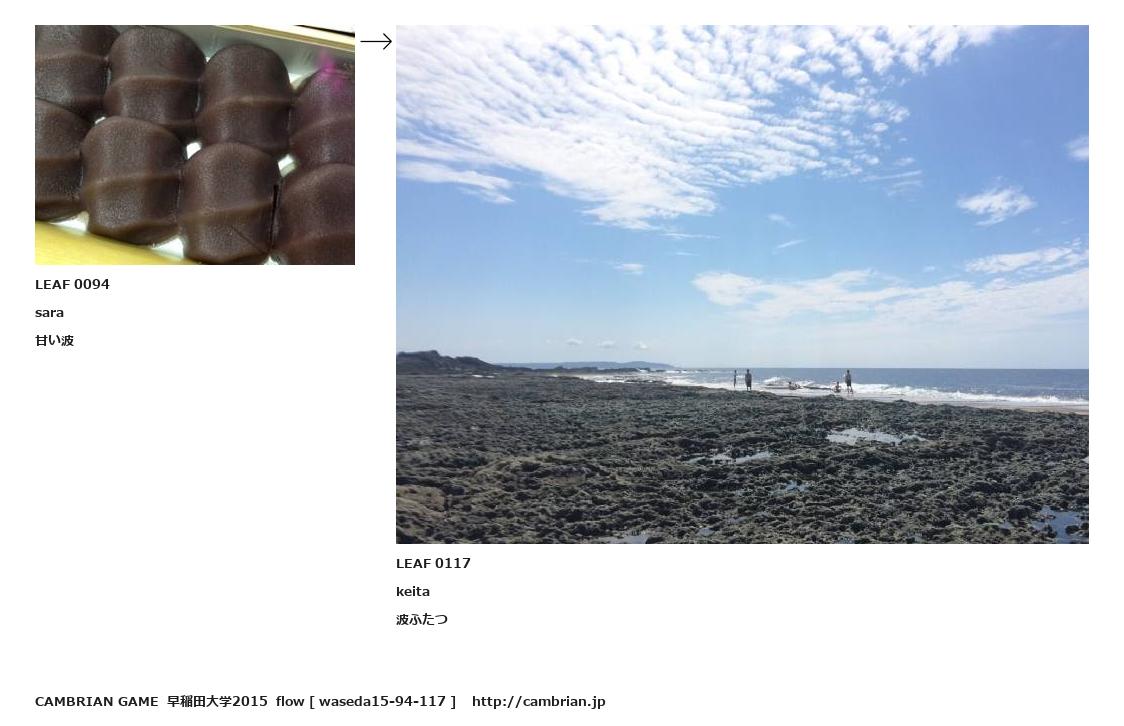The height and width of the screenshot is (726, 1124).
Task: Click the author name sara
Action: click(x=49, y=312)
